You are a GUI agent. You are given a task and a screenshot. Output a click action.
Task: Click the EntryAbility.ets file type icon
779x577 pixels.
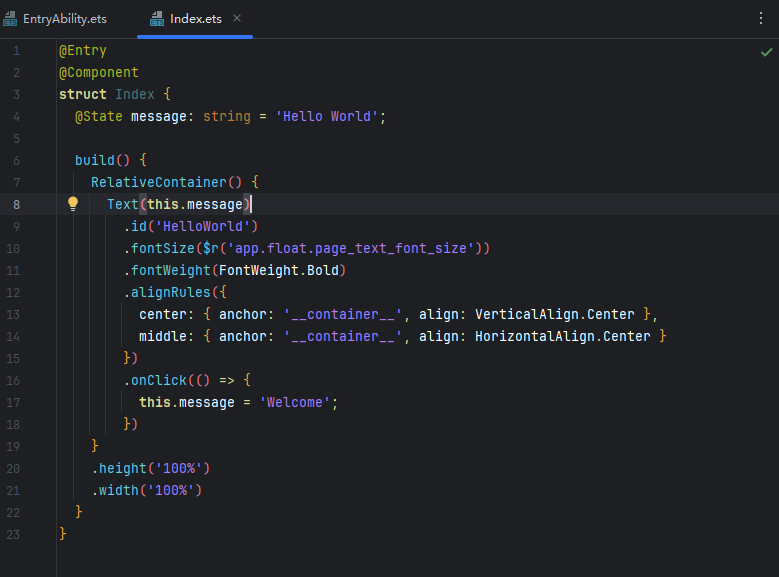[x=10, y=19]
